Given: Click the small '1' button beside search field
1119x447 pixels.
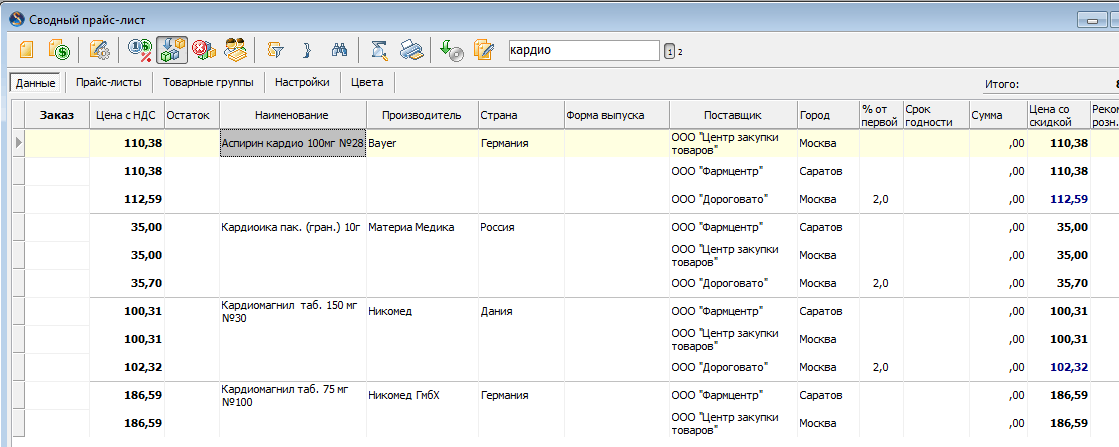Looking at the screenshot, I should pyautogui.click(x=669, y=51).
